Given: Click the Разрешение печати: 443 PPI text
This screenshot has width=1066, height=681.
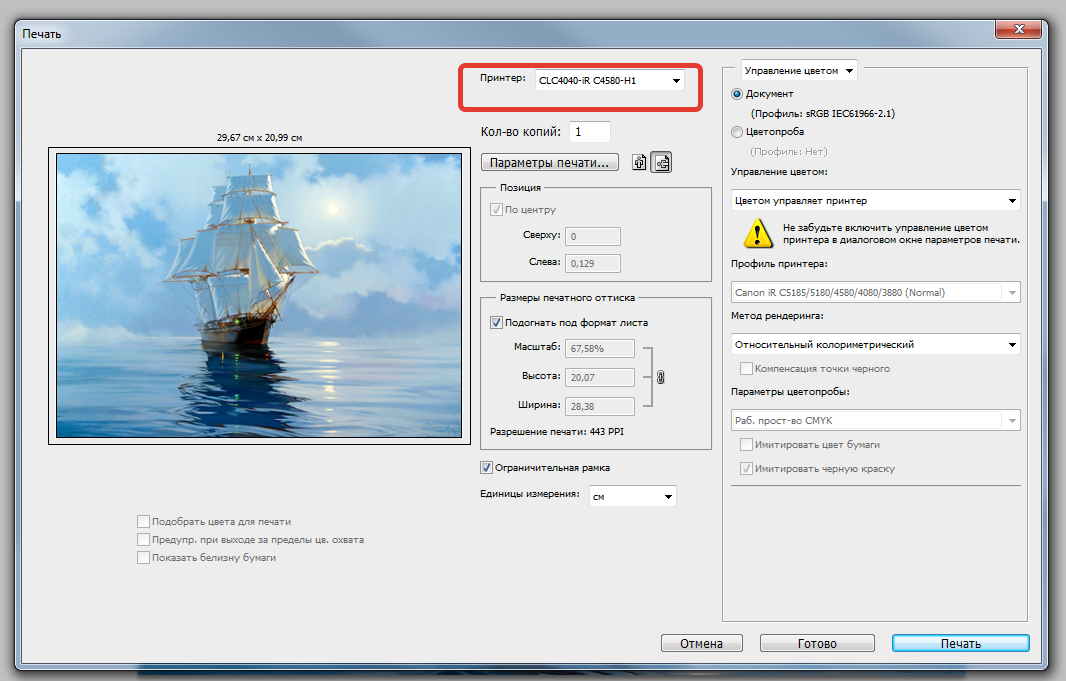Looking at the screenshot, I should (x=557, y=432).
